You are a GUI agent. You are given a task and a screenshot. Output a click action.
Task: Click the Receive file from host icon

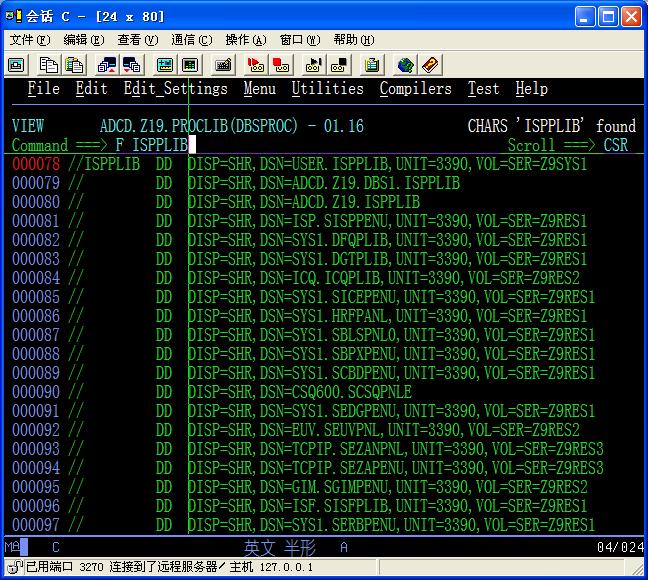click(132, 65)
